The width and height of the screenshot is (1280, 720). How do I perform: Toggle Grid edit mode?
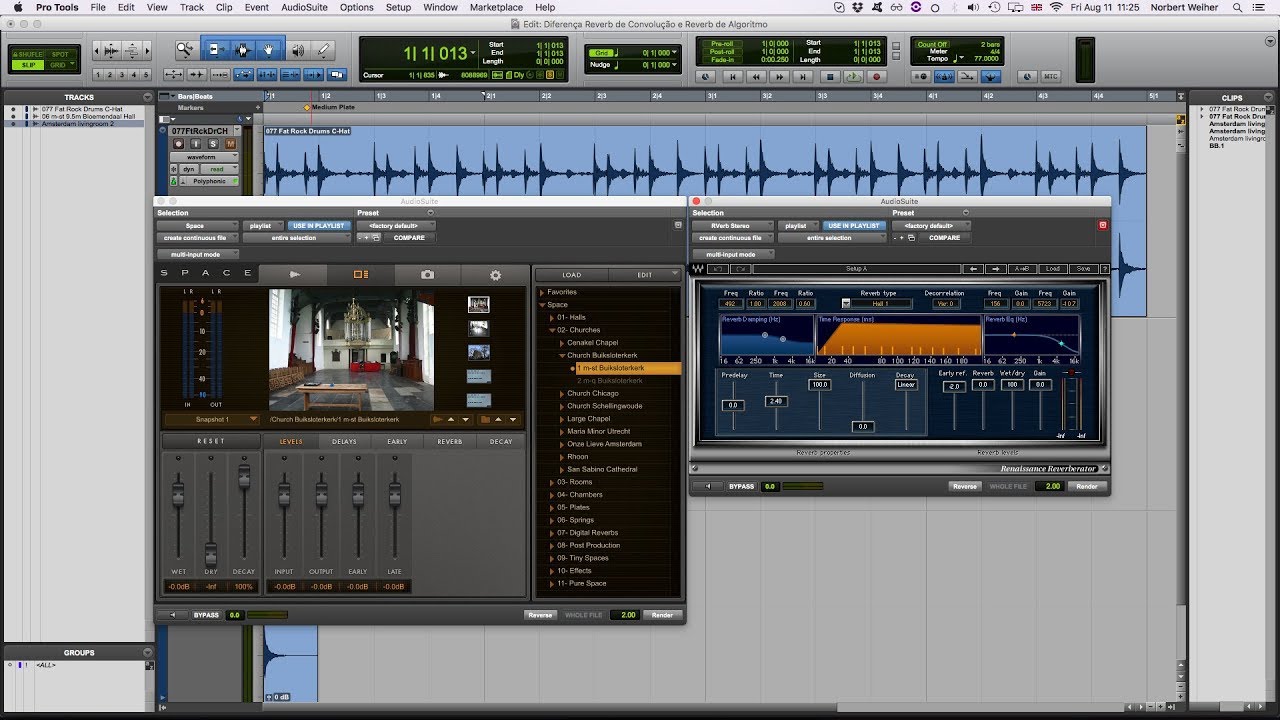[x=60, y=65]
